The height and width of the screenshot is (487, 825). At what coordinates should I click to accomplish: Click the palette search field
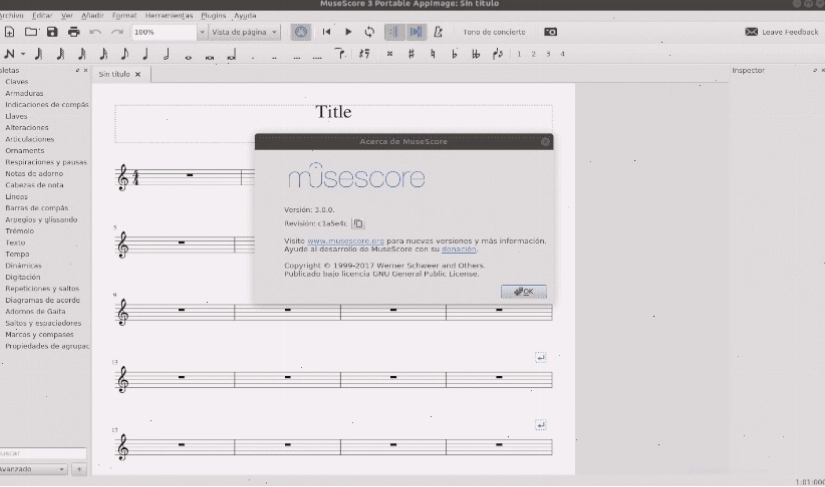pos(42,453)
